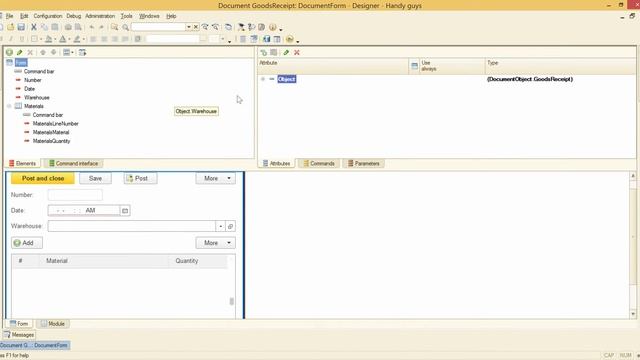This screenshot has height=360, width=640.
Task: Click the Messages panel button
Action: click(x=19, y=335)
